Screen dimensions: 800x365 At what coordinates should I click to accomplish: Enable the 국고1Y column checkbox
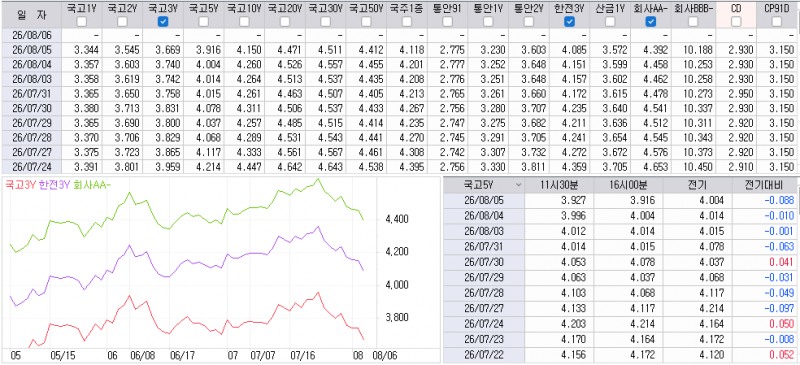pos(82,21)
